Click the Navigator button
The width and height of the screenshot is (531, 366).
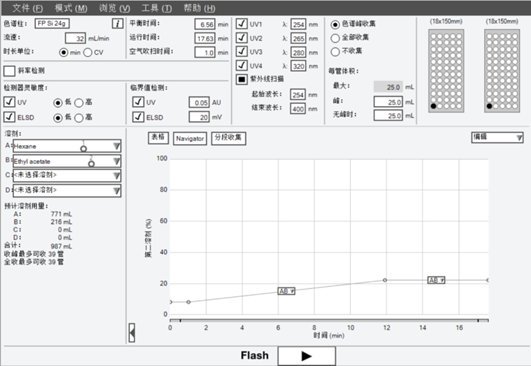click(x=190, y=138)
